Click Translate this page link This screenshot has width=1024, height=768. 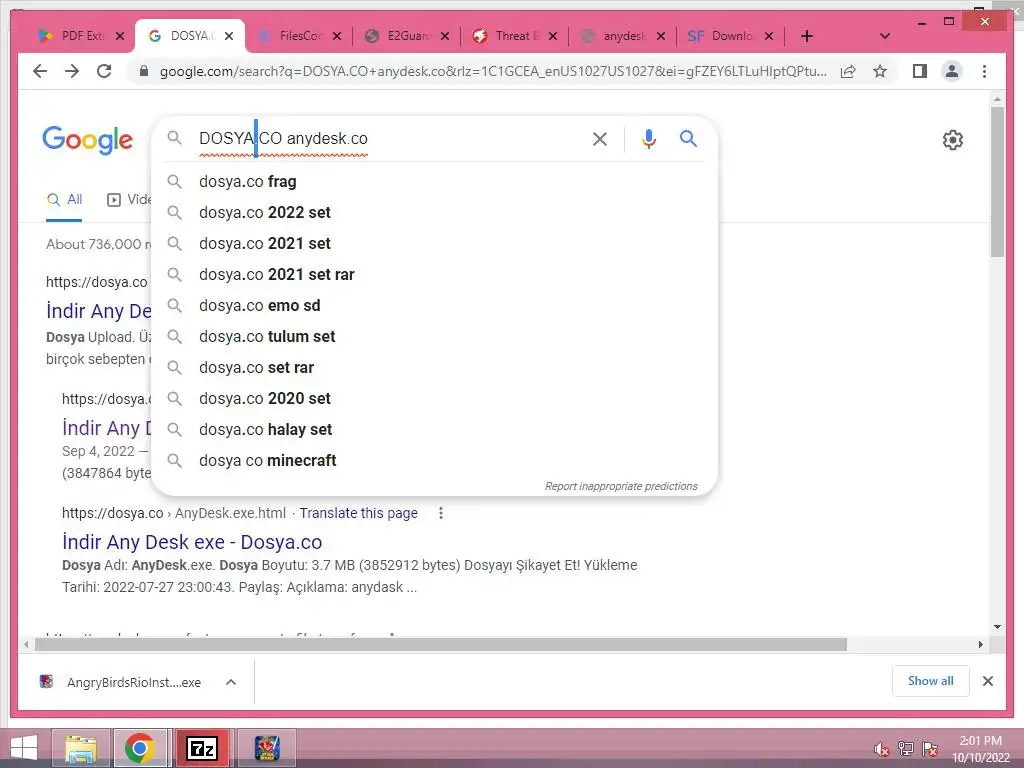click(359, 513)
